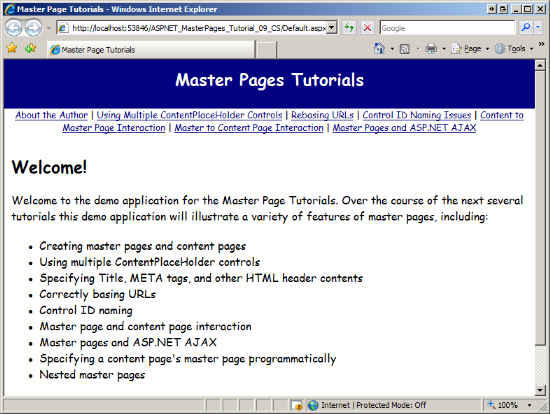Open a new blank tab
The height and width of the screenshot is (414, 550).
[266, 50]
